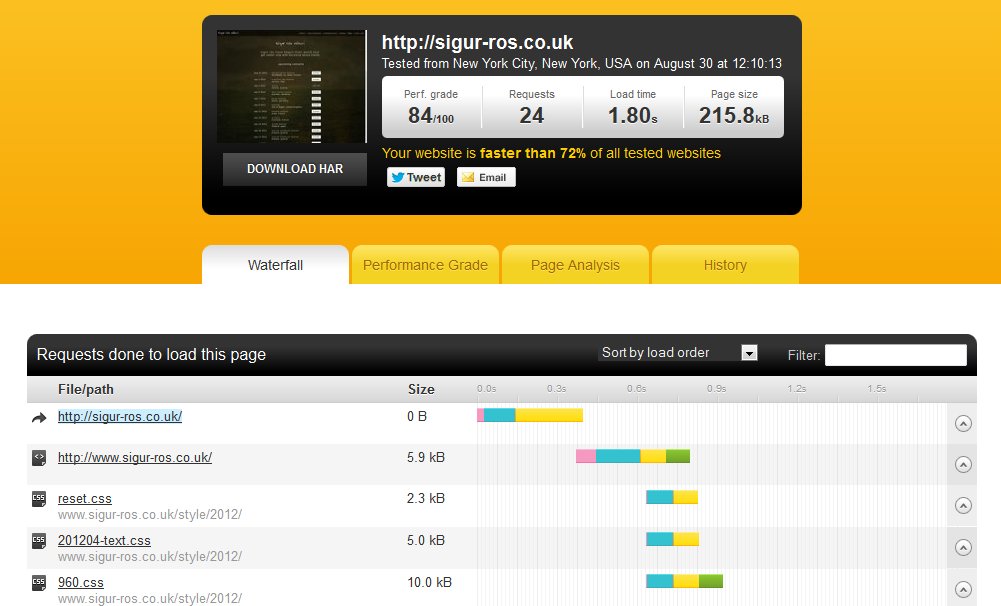The image size is (1001, 606).
Task: Click the 5.9 kB size cell
Action: point(426,458)
